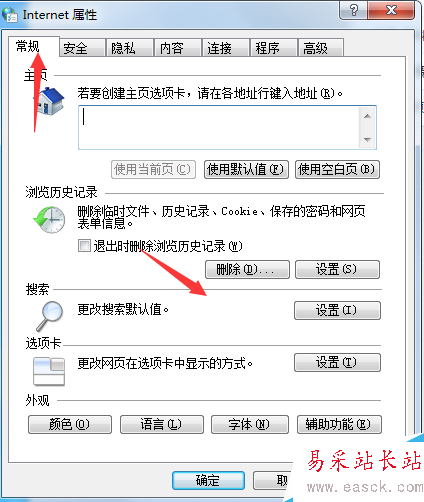
Task: Confirm with the 确定 button
Action: pos(208,480)
